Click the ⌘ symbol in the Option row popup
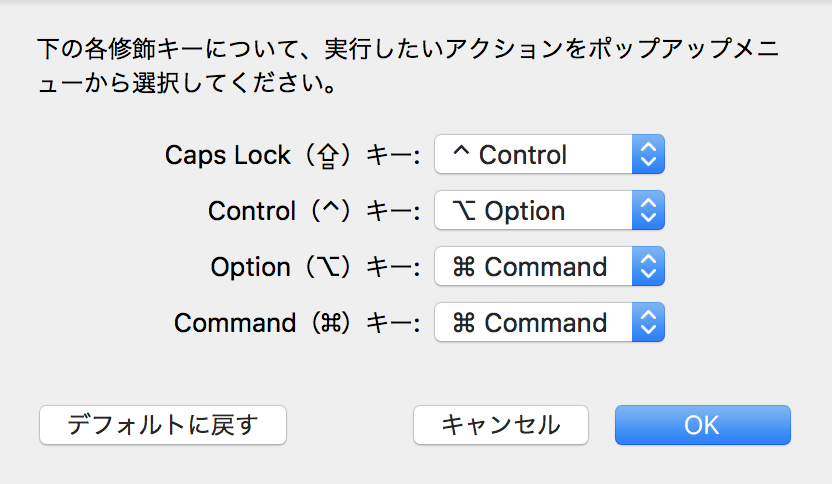 pos(464,267)
